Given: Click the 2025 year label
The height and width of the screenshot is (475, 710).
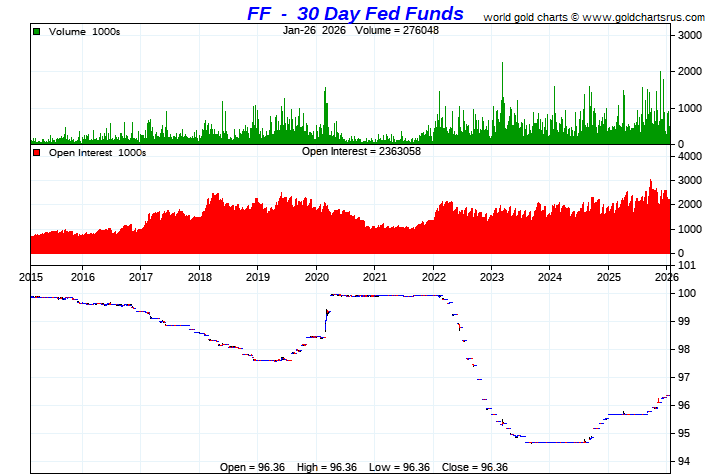Looking at the screenshot, I should (609, 277).
